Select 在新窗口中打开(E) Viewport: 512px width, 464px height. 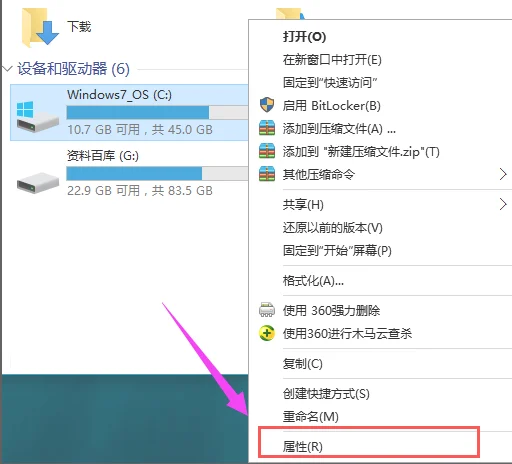tap(332, 60)
